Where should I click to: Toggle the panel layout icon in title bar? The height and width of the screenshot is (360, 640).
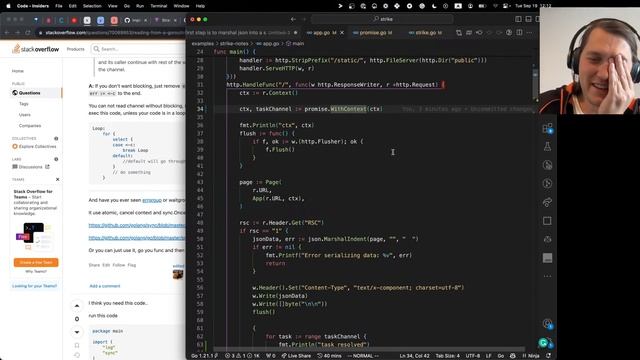[x=529, y=19]
